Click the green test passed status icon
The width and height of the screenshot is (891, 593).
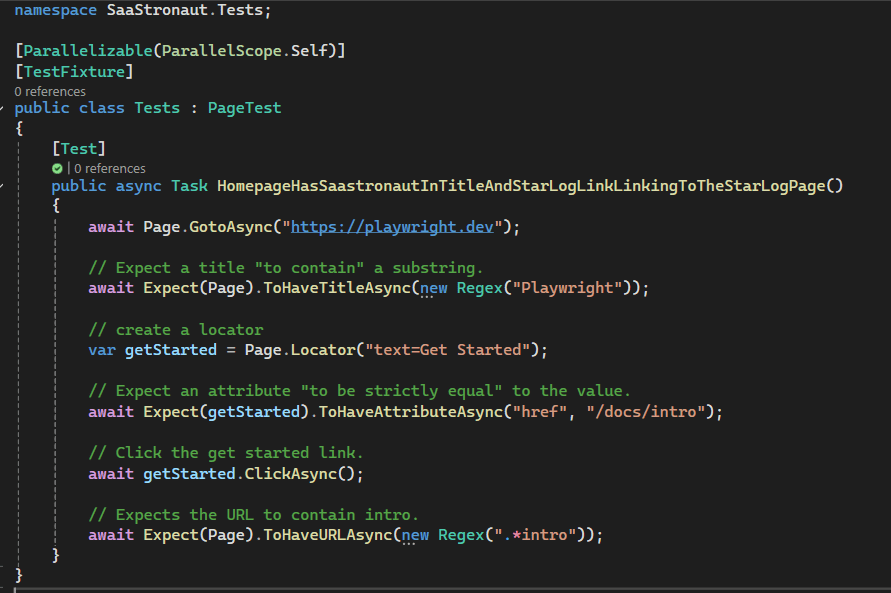click(58, 169)
